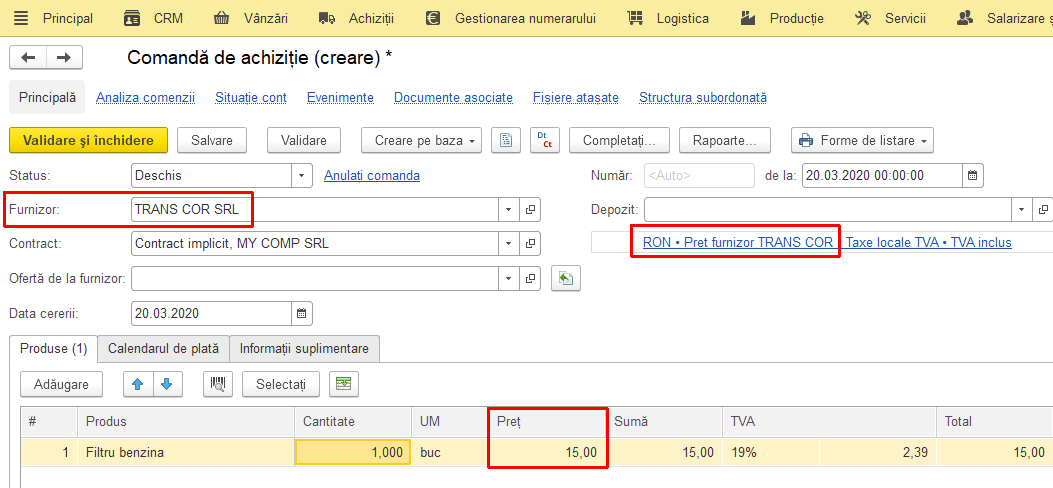This screenshot has height=488, width=1053.
Task: Click the Adăugare button
Action: [x=62, y=384]
